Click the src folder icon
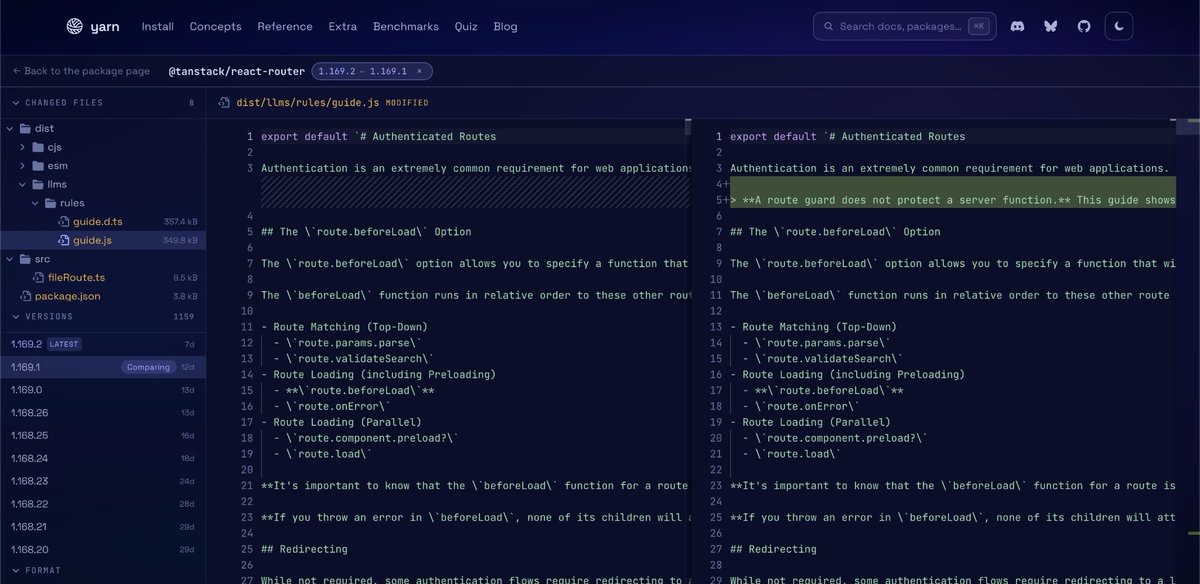 tap(26, 259)
